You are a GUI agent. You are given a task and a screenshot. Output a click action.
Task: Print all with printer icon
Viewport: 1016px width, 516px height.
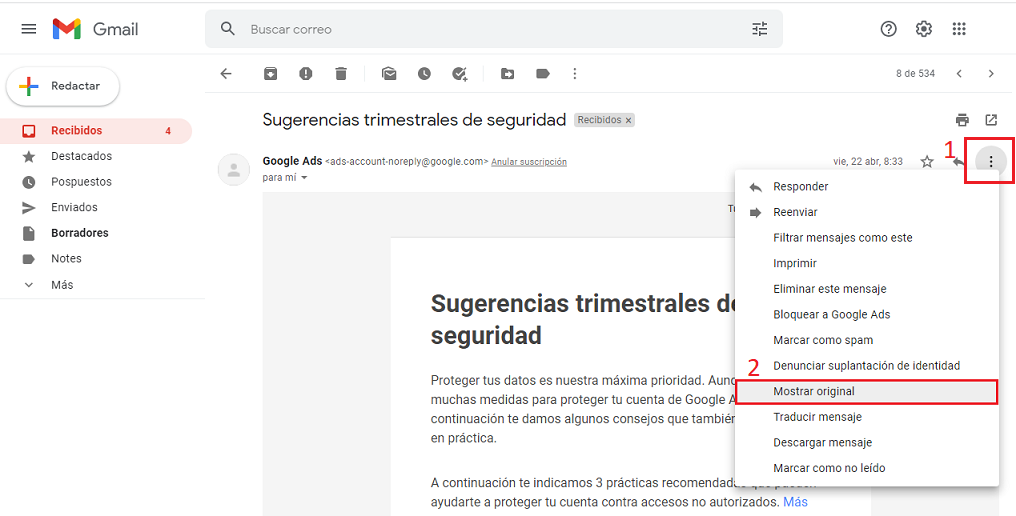[x=962, y=120]
